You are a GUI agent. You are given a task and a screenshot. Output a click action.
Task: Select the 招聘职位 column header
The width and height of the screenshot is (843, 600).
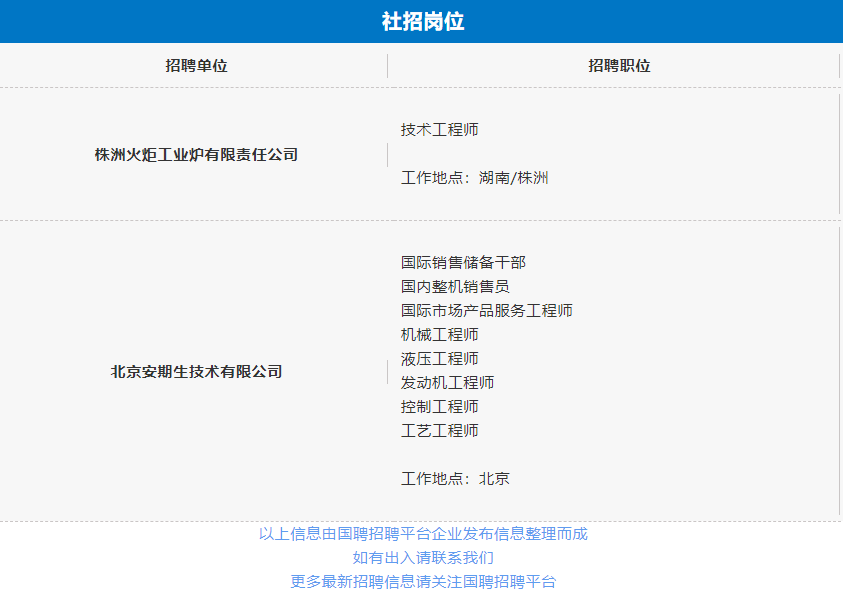619,66
